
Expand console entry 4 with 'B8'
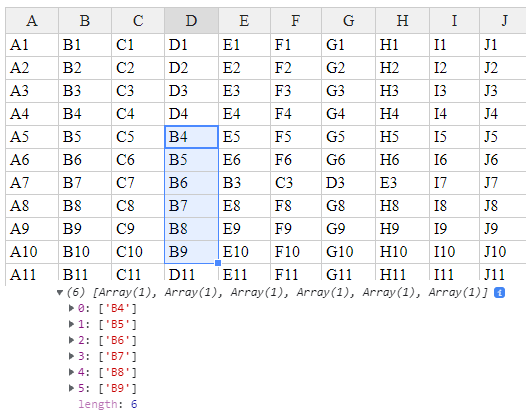pos(71,372)
